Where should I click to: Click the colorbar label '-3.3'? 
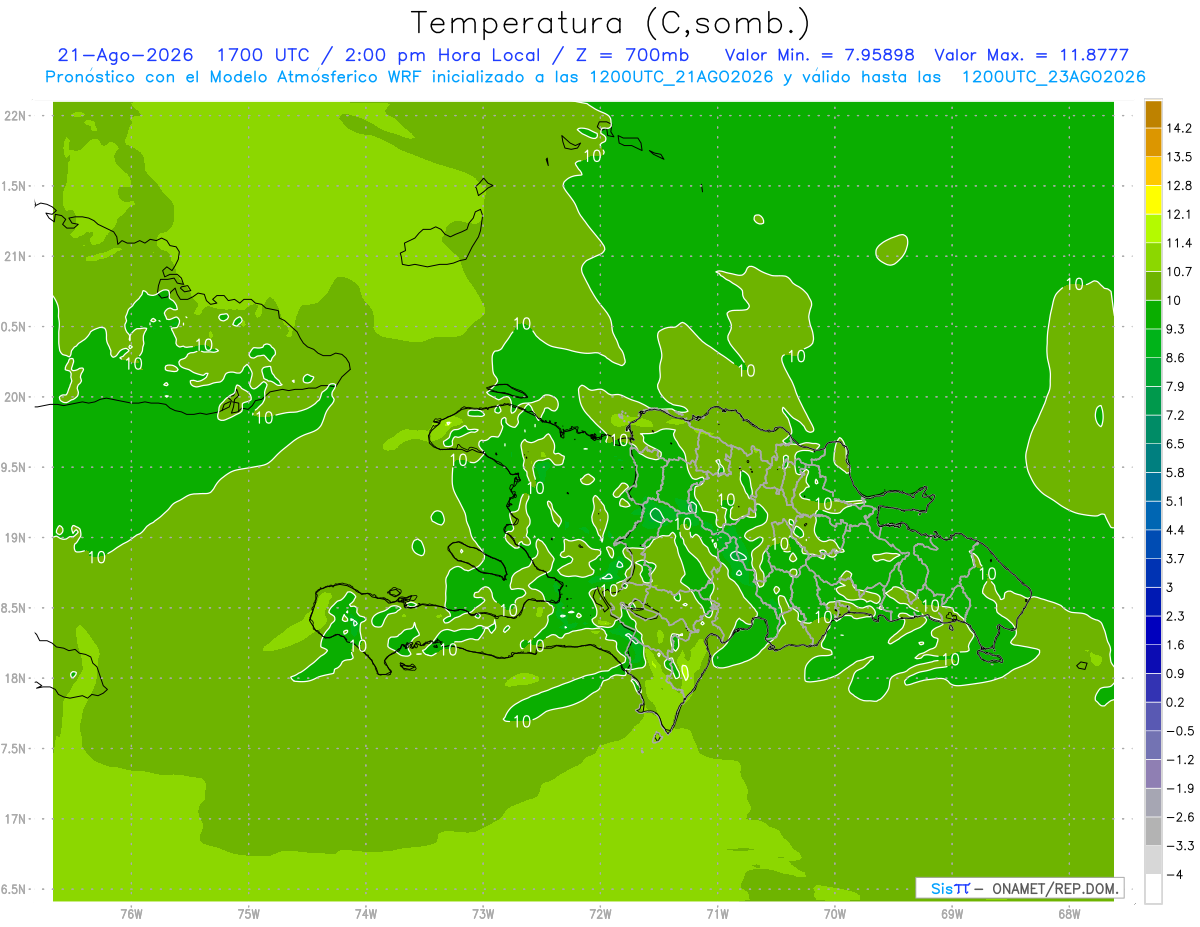(1179, 845)
